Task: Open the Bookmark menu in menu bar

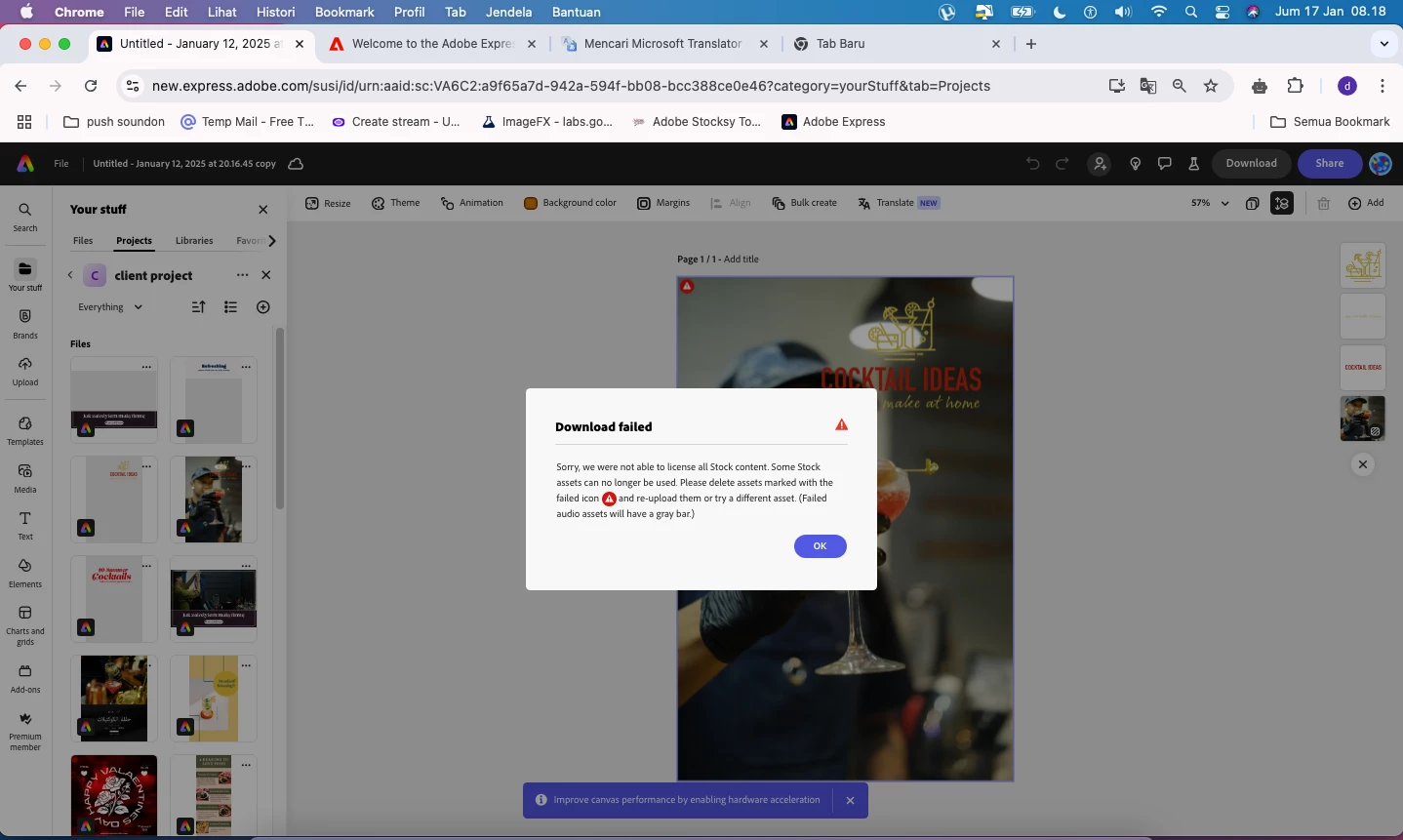Action: [x=344, y=12]
